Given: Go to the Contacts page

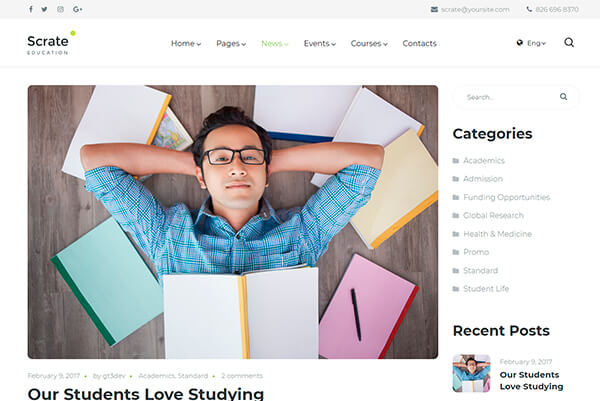Looking at the screenshot, I should click(x=419, y=44).
